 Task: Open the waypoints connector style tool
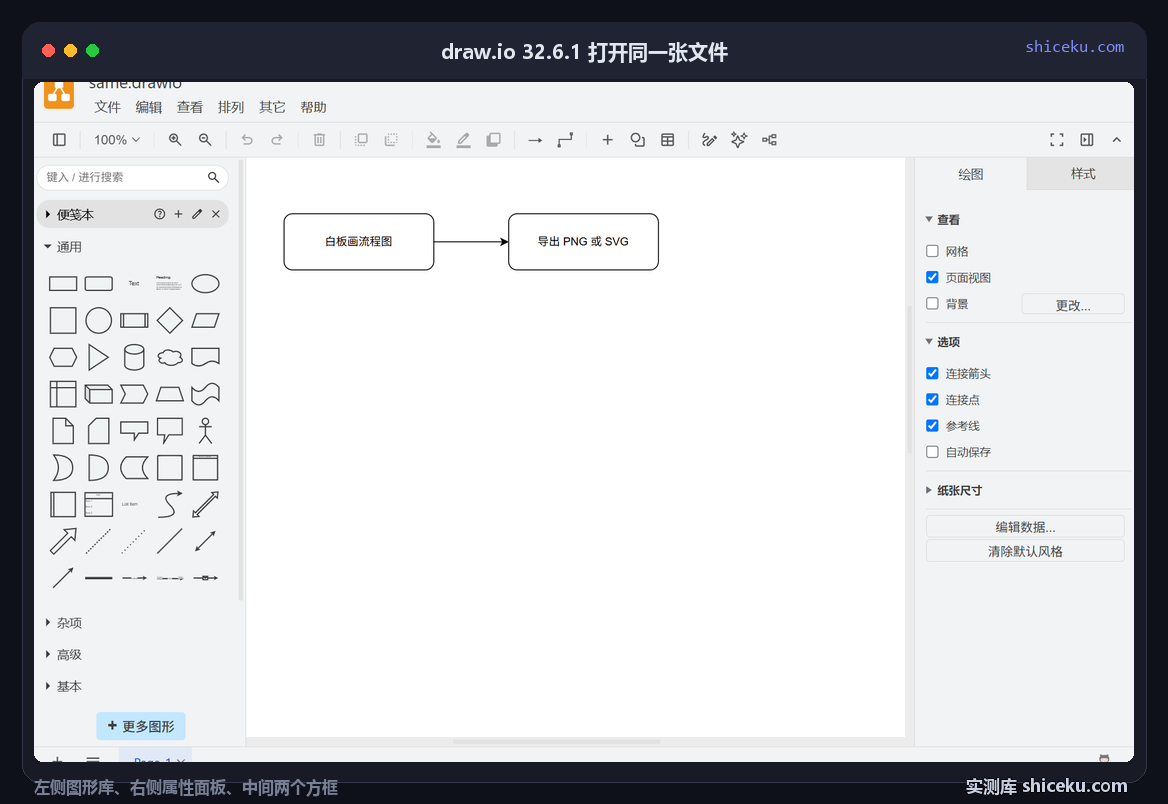(x=565, y=140)
